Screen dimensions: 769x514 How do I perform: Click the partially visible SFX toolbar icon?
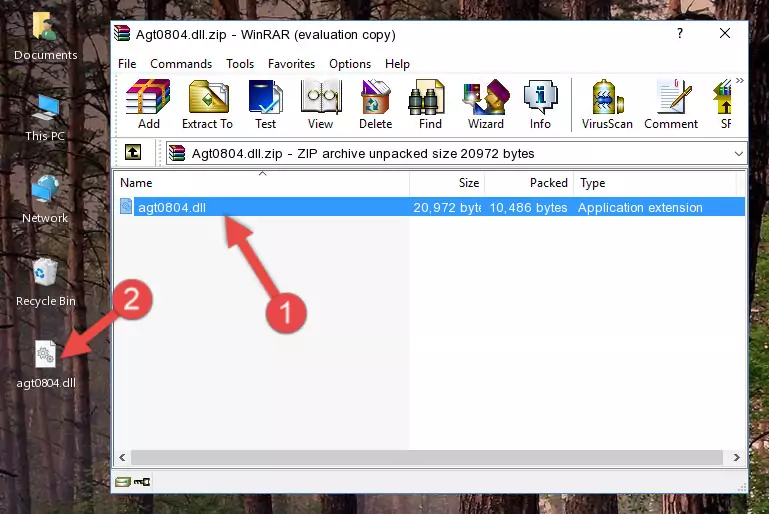[724, 104]
